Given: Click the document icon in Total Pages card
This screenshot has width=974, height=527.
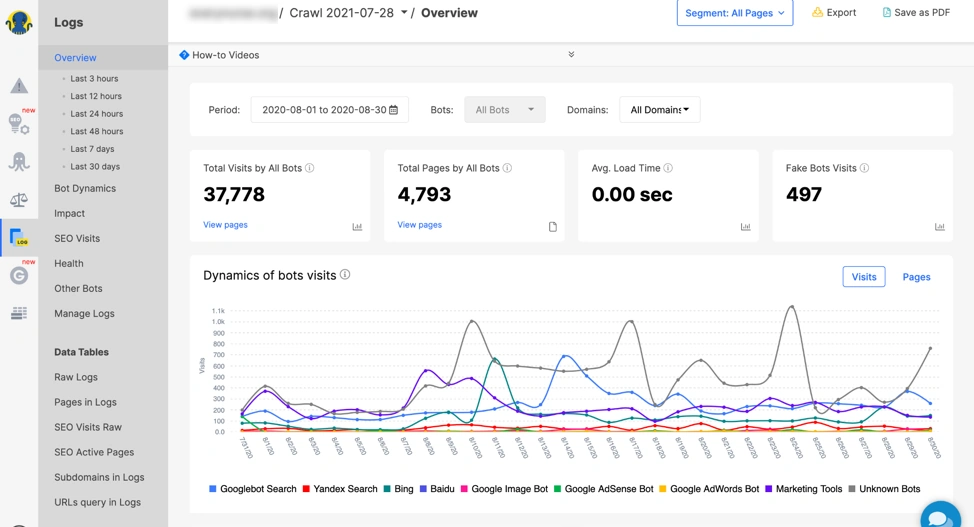Looking at the screenshot, I should pyautogui.click(x=552, y=227).
